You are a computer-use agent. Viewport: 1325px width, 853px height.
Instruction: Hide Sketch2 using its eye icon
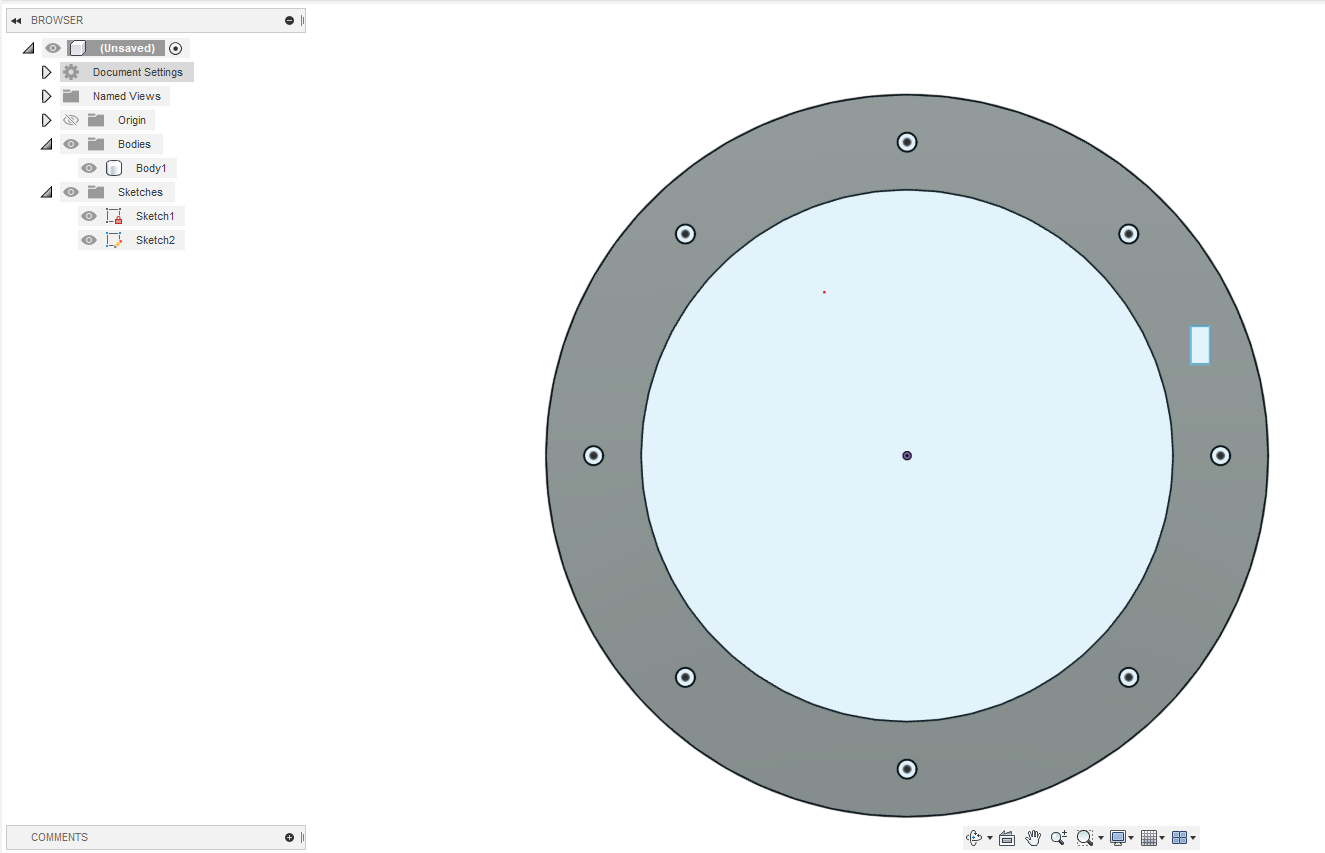pyautogui.click(x=89, y=240)
